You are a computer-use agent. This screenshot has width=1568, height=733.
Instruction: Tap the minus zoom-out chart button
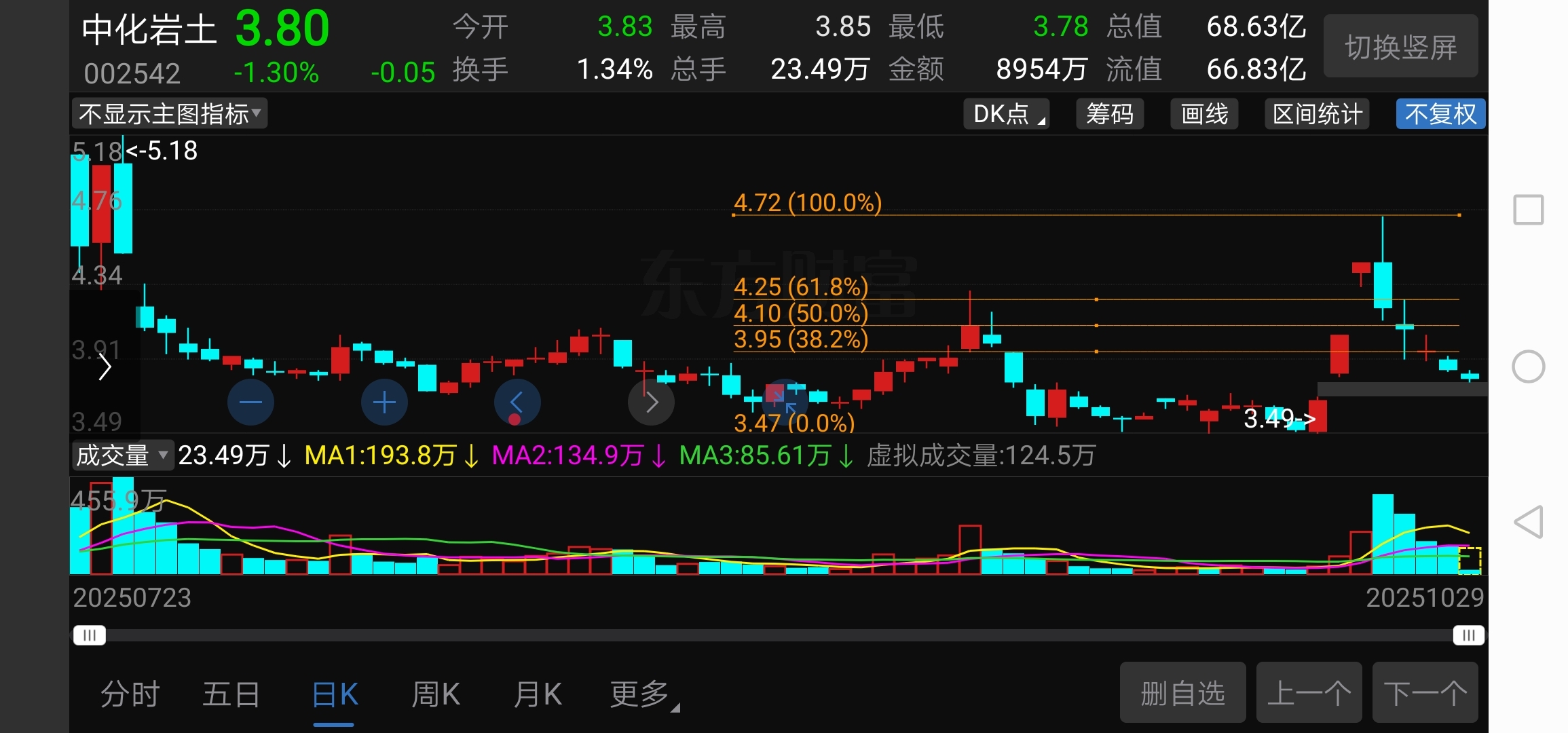click(250, 402)
